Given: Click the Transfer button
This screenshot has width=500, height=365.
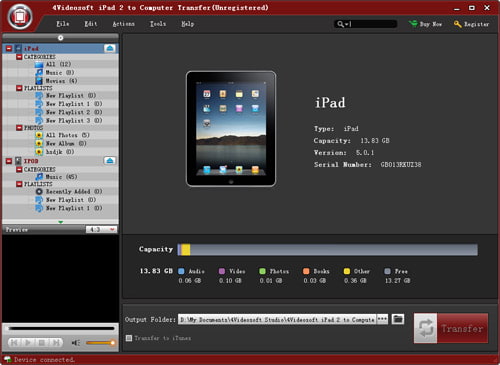Looking at the screenshot, I should click(x=451, y=328).
